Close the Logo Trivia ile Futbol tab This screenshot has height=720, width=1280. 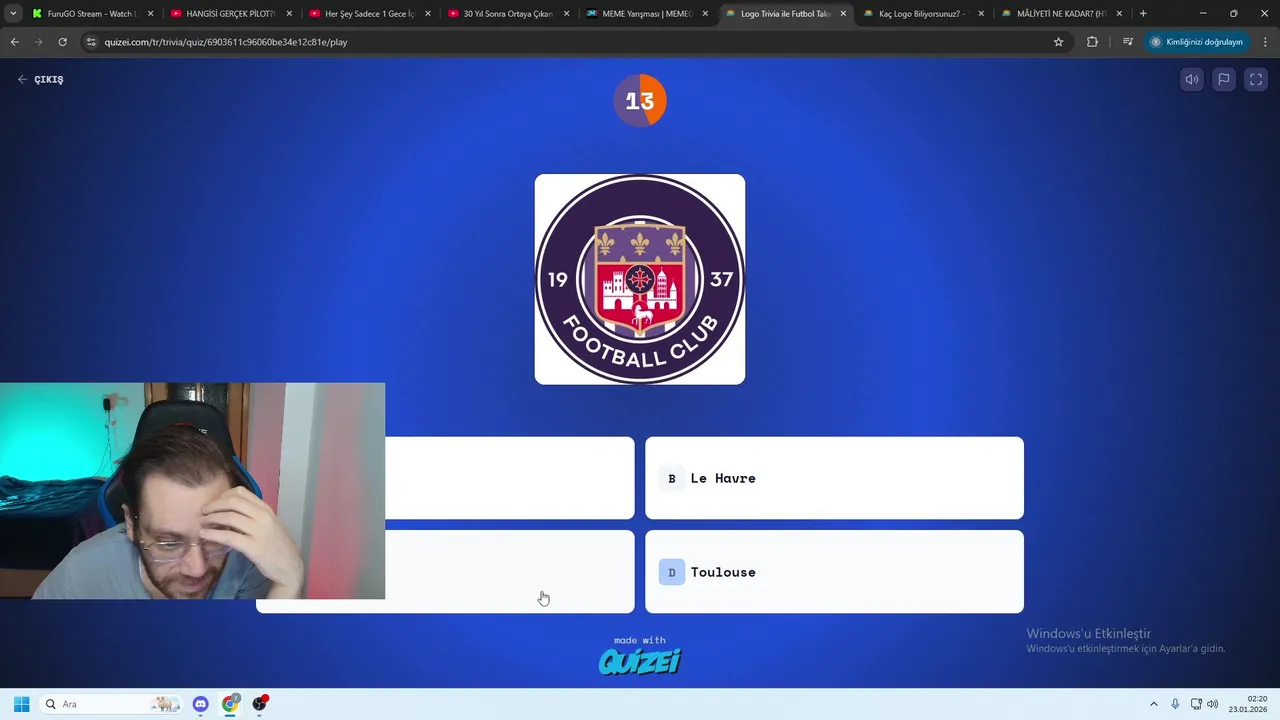[843, 14]
